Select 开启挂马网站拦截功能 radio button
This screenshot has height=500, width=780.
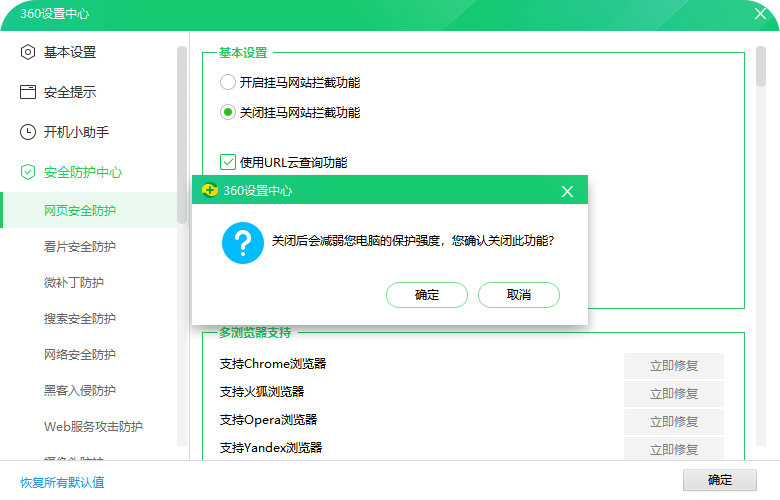click(x=228, y=82)
